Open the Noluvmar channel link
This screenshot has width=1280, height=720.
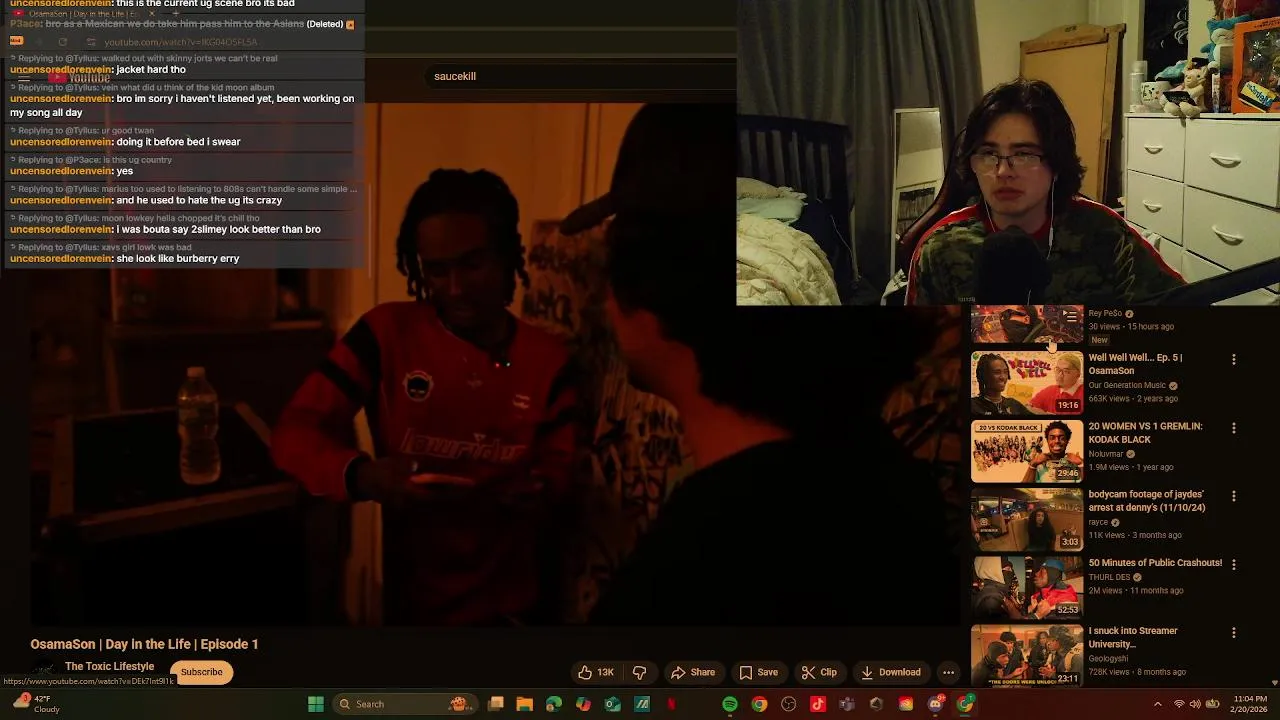[x=1106, y=454]
